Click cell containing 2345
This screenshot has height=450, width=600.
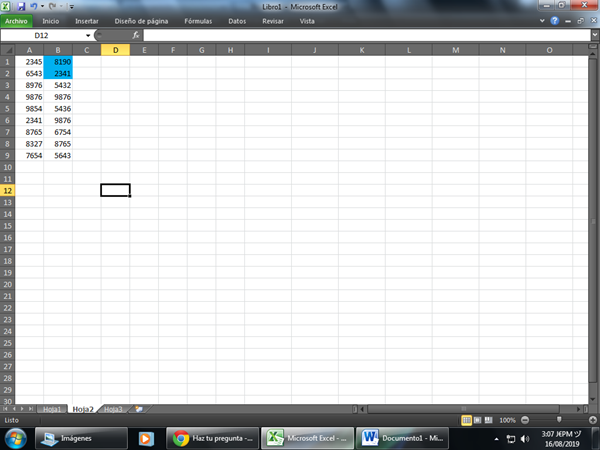29,62
